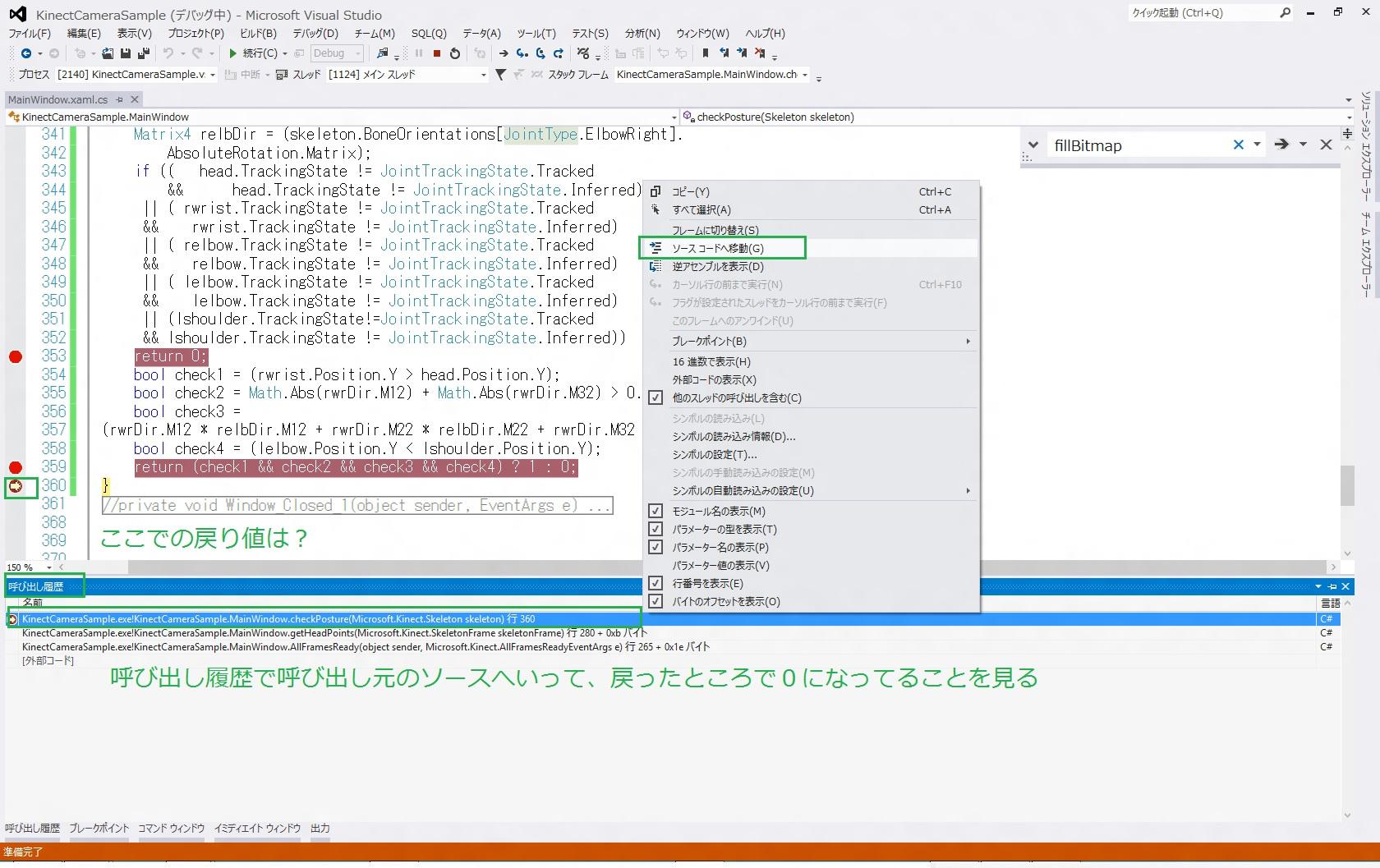
Task: Switch to the ブレークポイント tab at bottom
Action: (x=99, y=829)
